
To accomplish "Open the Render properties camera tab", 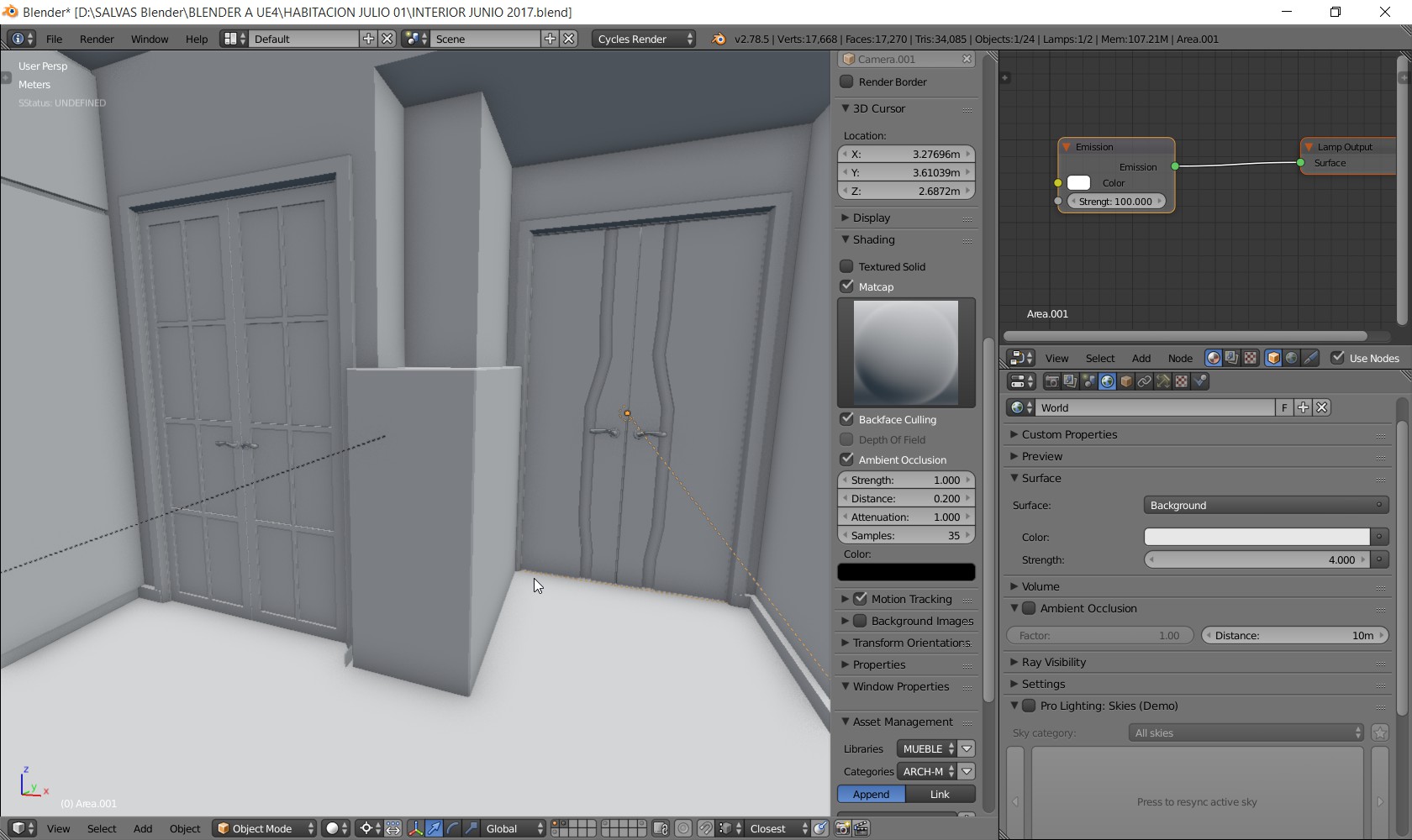I will [1051, 381].
